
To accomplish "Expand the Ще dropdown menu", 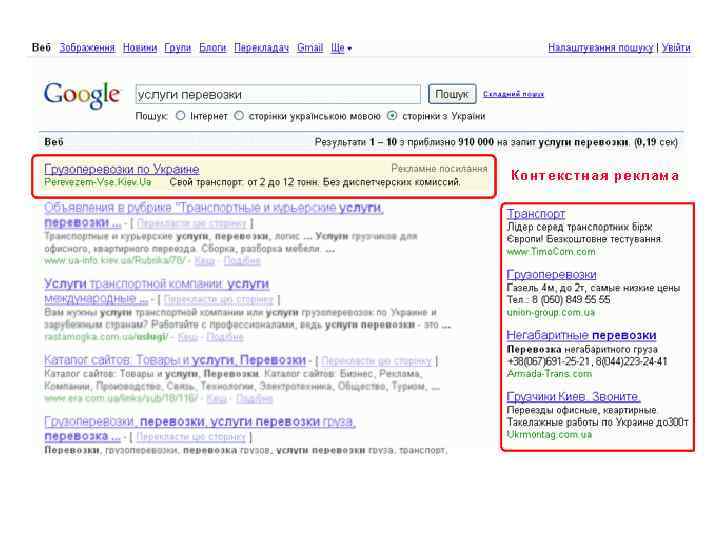I will (x=341, y=48).
